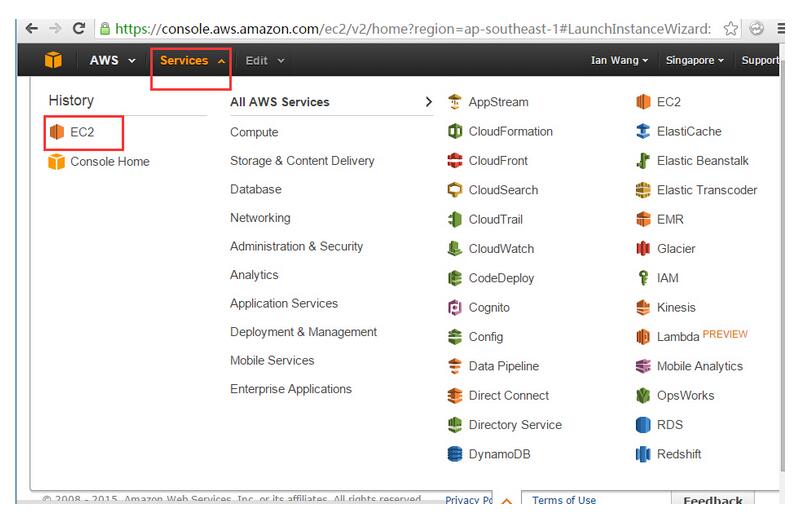The width and height of the screenshot is (806, 518).
Task: Select the Enterprise Applications category
Action: pos(291,389)
